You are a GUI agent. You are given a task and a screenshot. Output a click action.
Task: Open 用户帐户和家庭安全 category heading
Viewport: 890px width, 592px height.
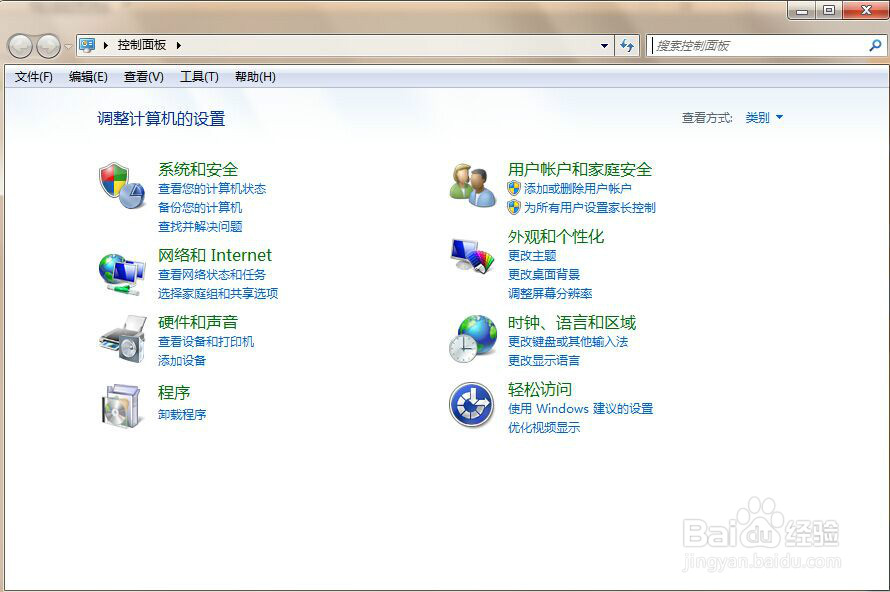point(580,169)
